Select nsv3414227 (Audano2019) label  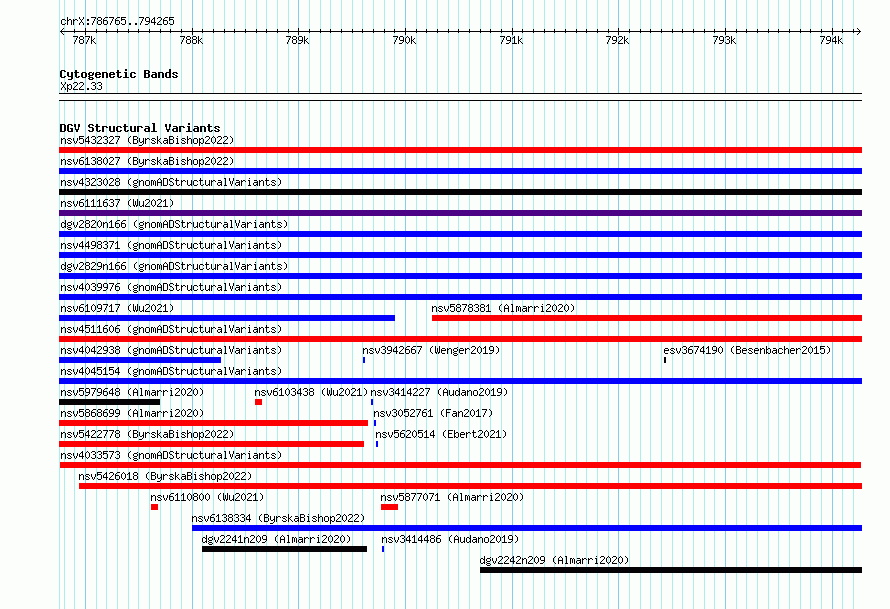[439, 392]
